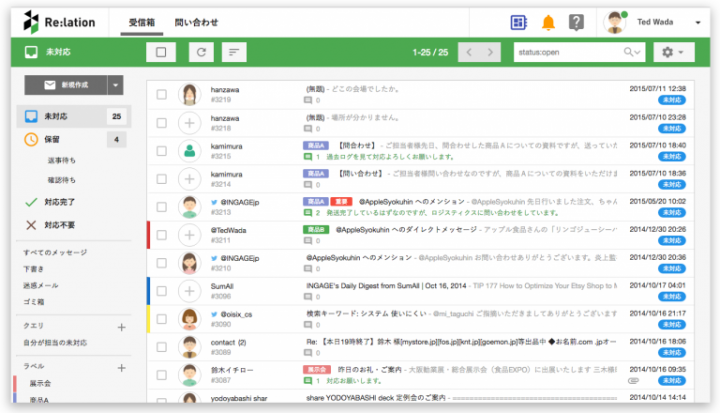The height and width of the screenshot is (413, 720).
Task: Add a new query with plus icon
Action: point(122,326)
